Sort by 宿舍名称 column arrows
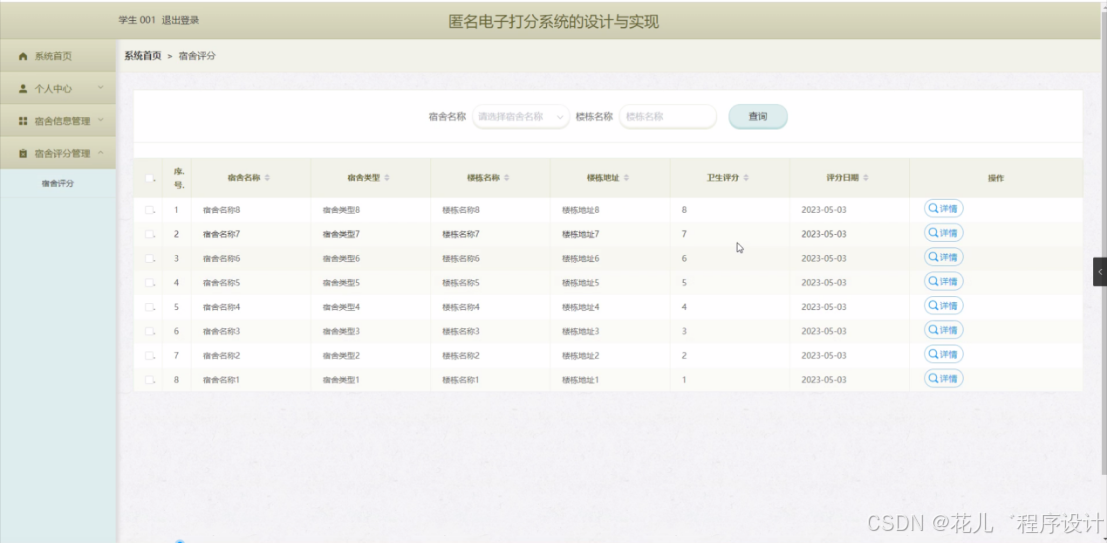The height and width of the screenshot is (543, 1108). tap(267, 177)
